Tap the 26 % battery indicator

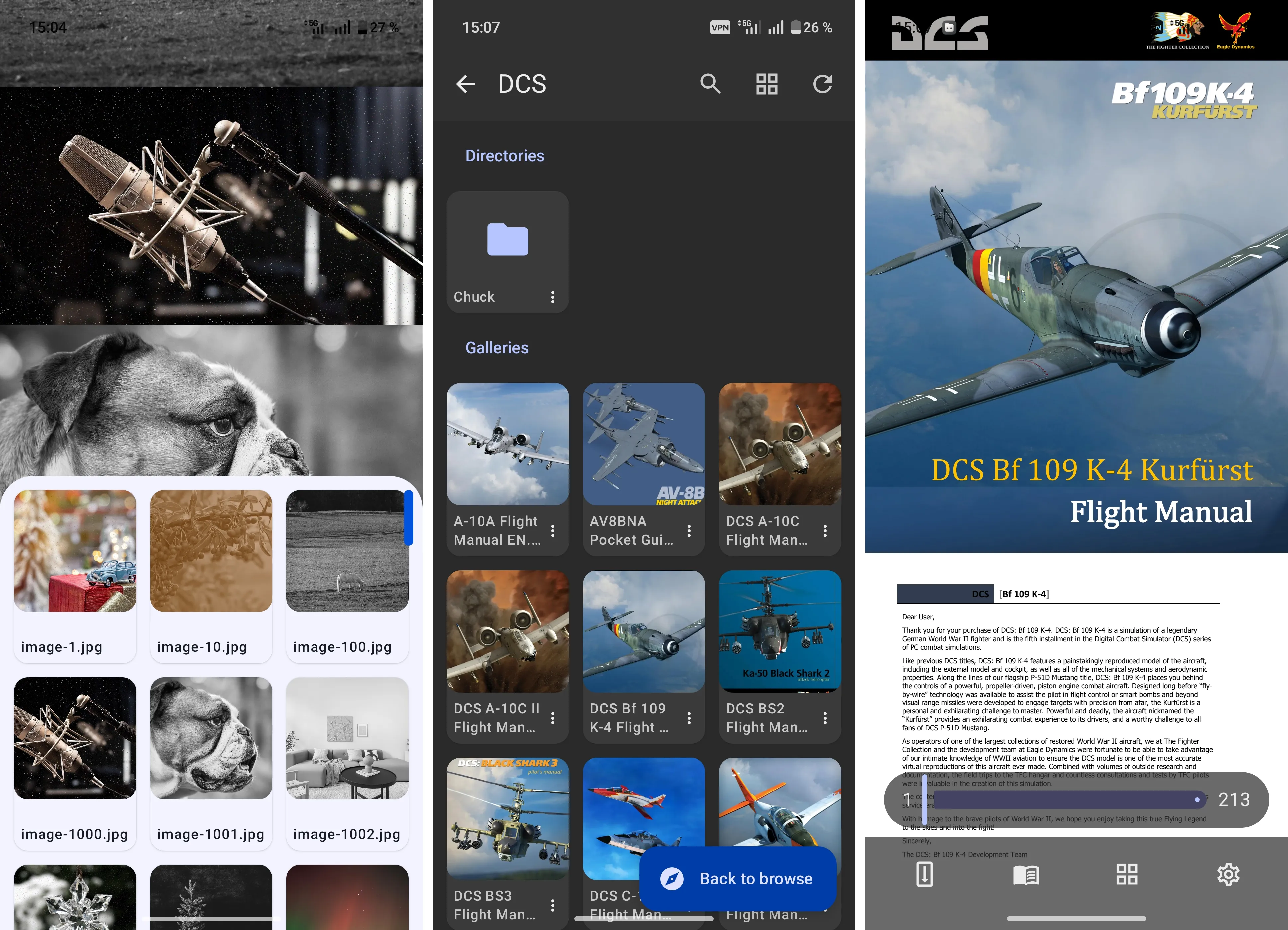(x=811, y=27)
